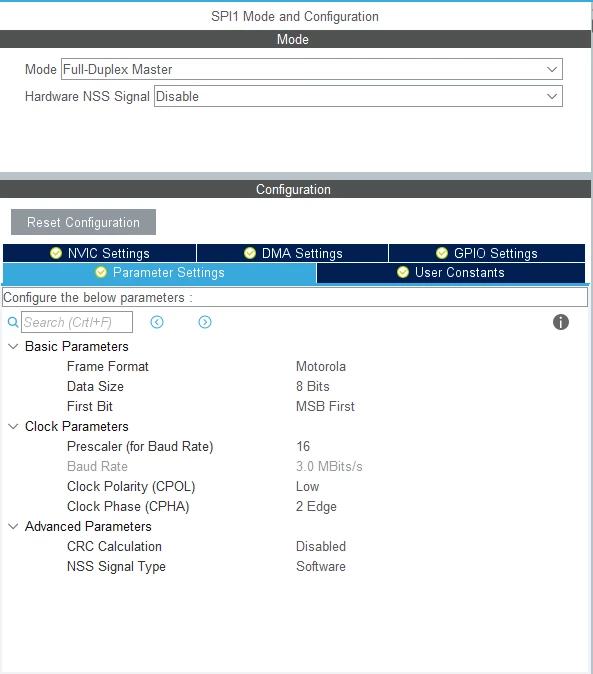Click the Clock Polarity (CPOL) label

[131, 487]
